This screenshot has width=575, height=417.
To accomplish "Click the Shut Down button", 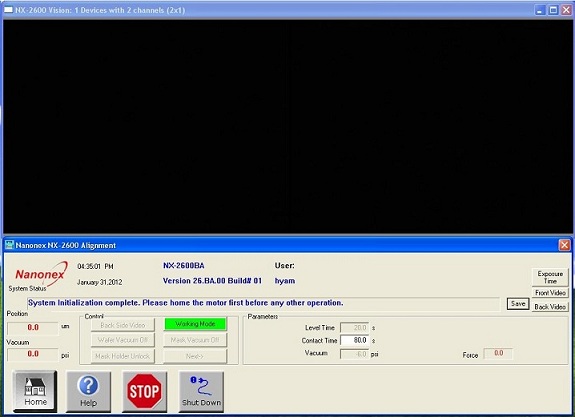I will click(x=201, y=392).
